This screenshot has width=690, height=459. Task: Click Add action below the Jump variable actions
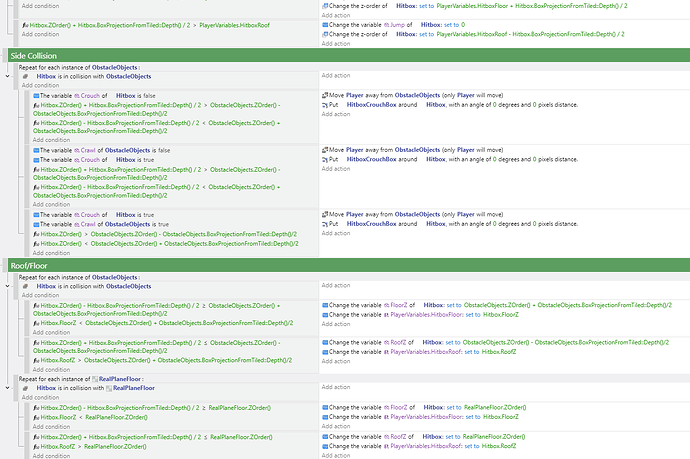337,43
